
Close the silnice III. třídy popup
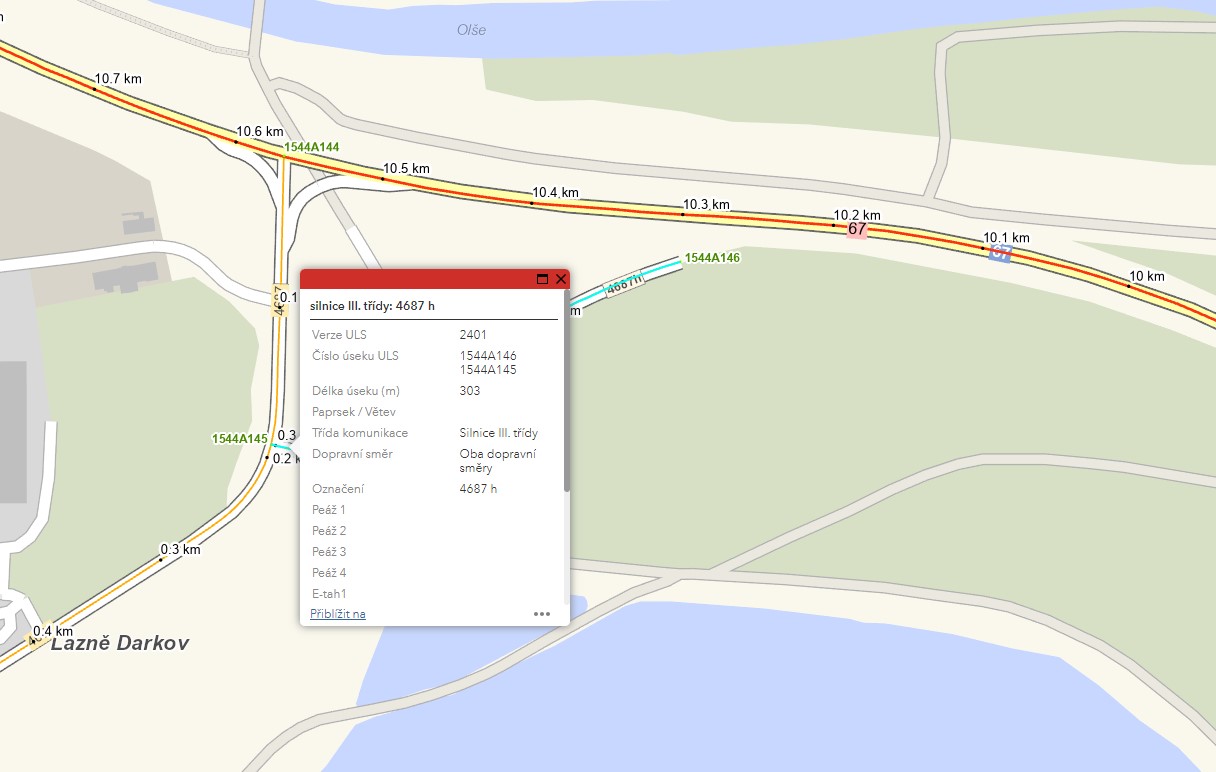click(x=561, y=279)
